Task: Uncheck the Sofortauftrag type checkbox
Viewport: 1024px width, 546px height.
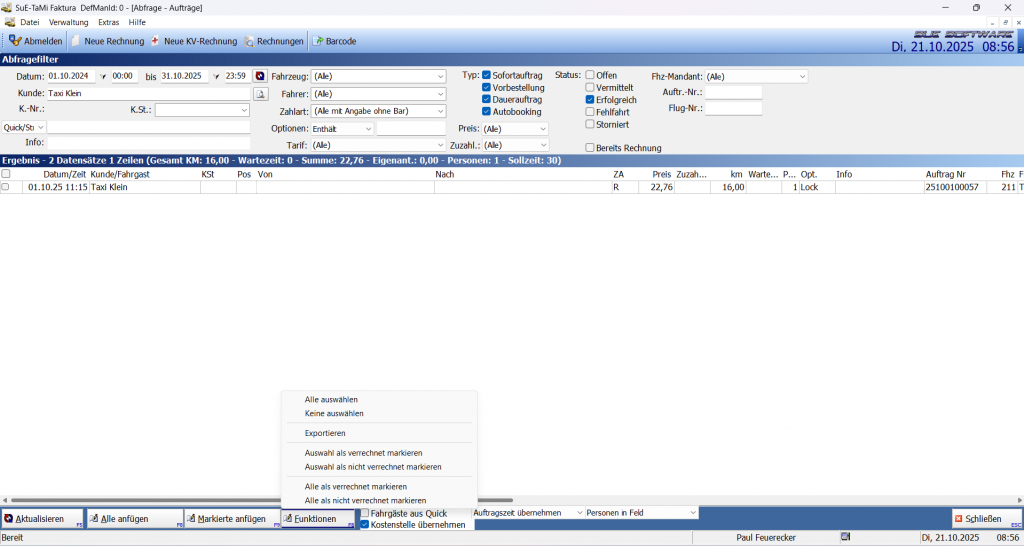Action: 487,76
